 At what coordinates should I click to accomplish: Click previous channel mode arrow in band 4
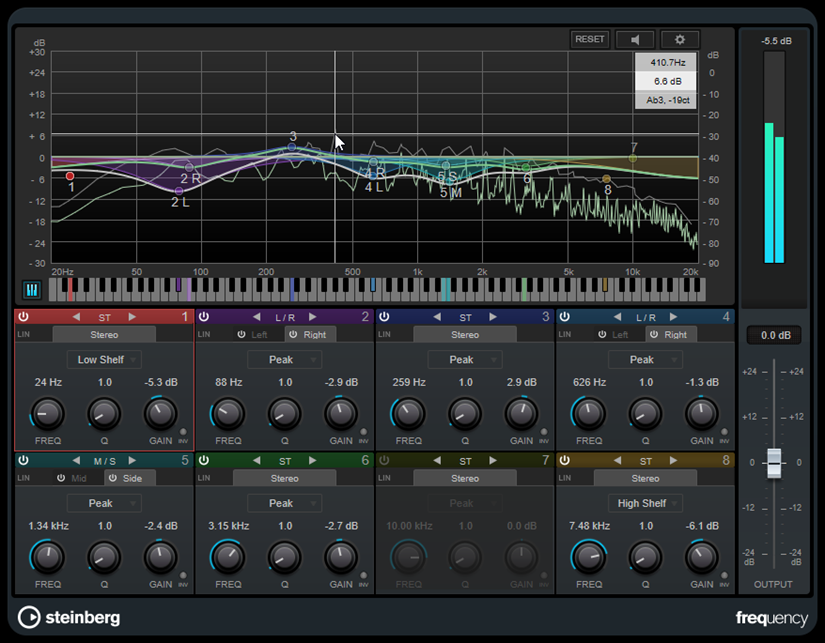click(618, 317)
